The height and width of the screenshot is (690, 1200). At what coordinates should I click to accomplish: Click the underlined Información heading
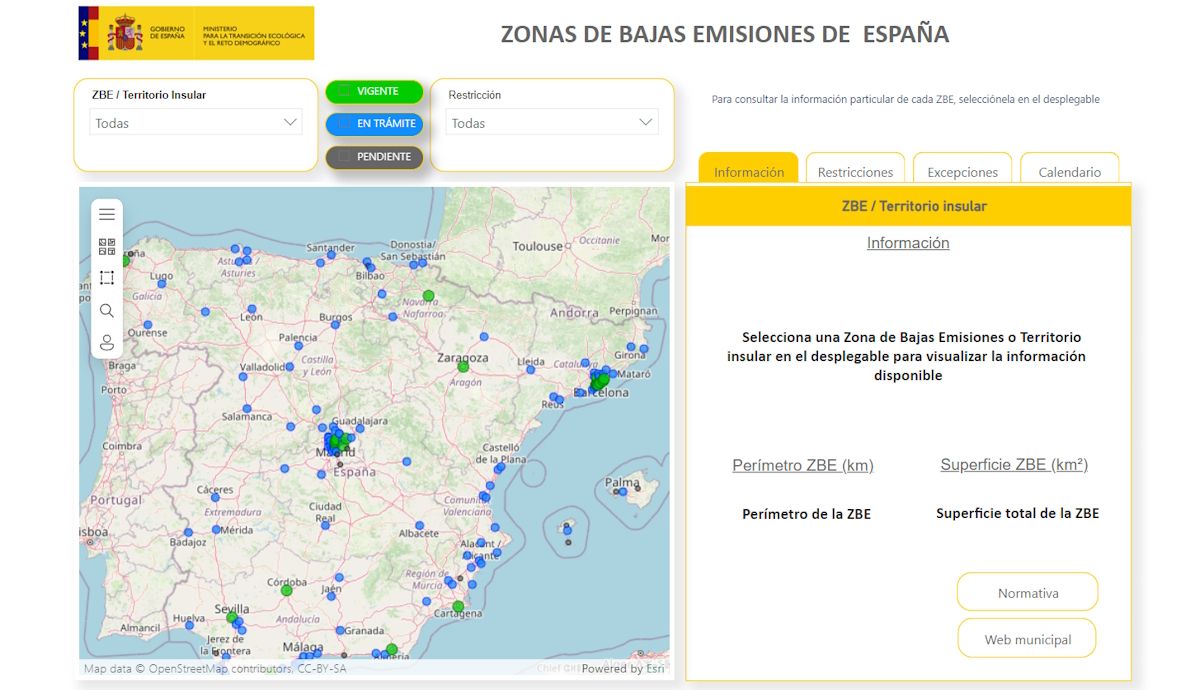(x=908, y=243)
